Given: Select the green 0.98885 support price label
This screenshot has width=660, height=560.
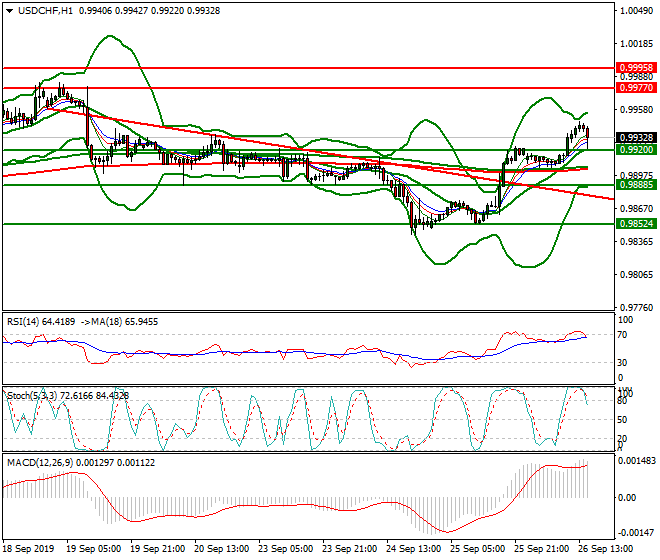Looking at the screenshot, I should 636,185.
